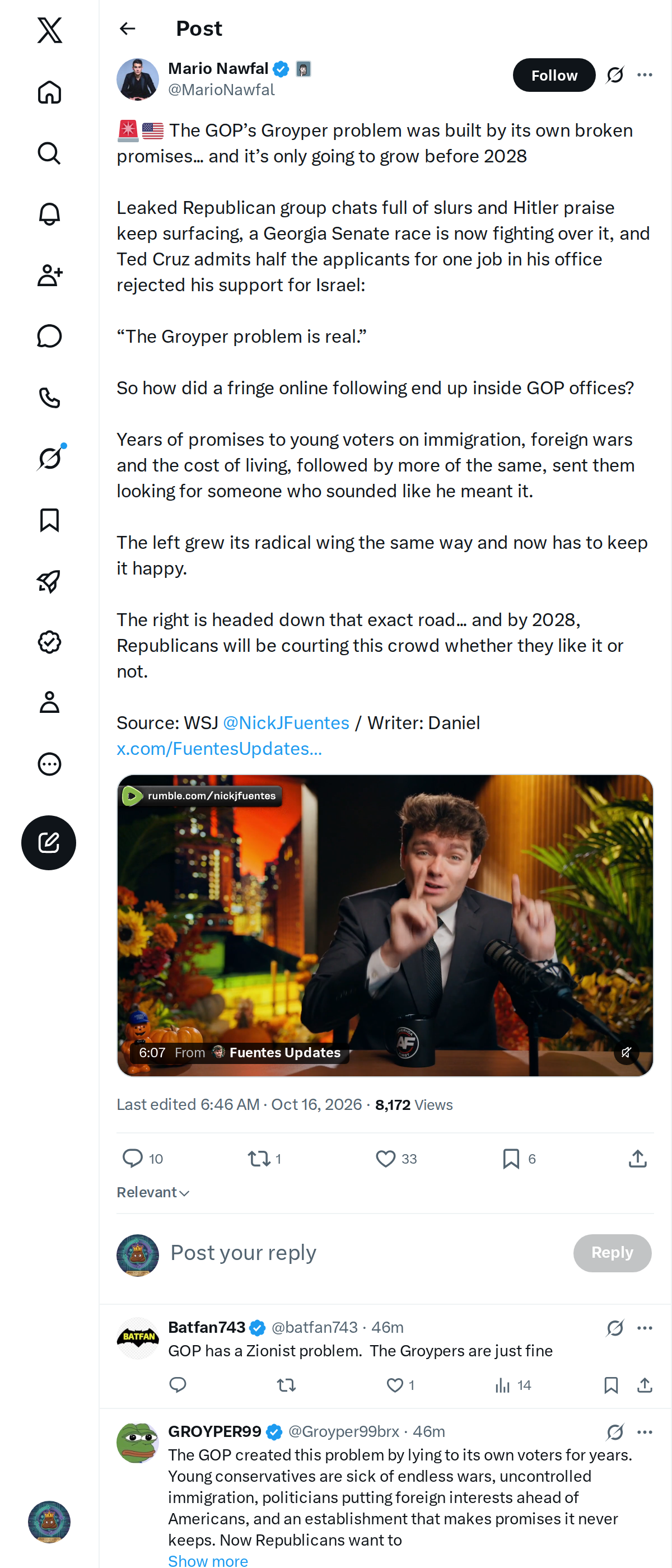
Task: Play the Fuentes Updates video thumbnail
Action: coord(385,925)
